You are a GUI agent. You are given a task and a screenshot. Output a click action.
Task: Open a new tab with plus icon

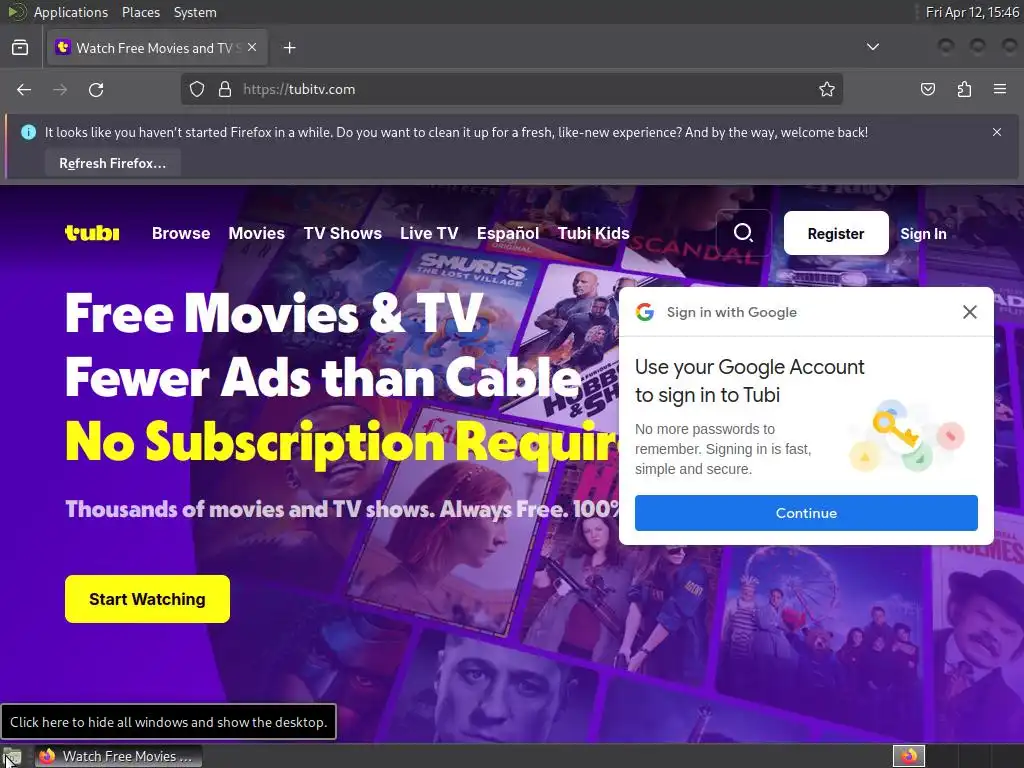[290, 48]
